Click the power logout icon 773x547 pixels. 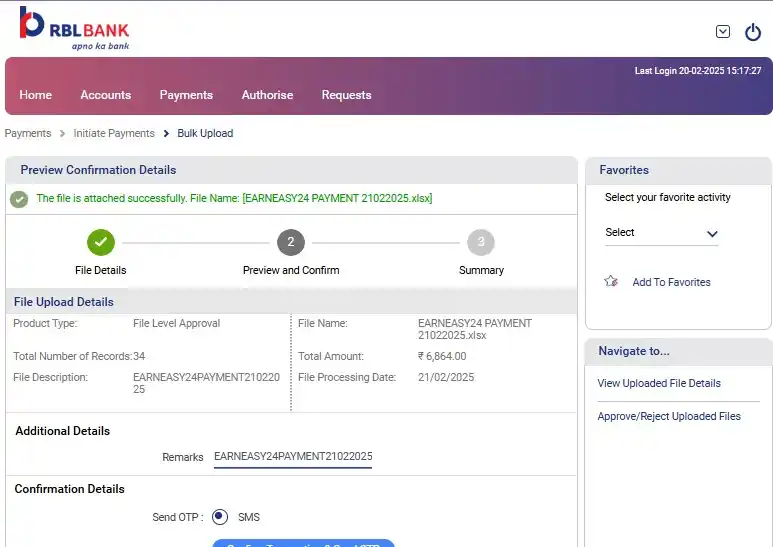[753, 32]
